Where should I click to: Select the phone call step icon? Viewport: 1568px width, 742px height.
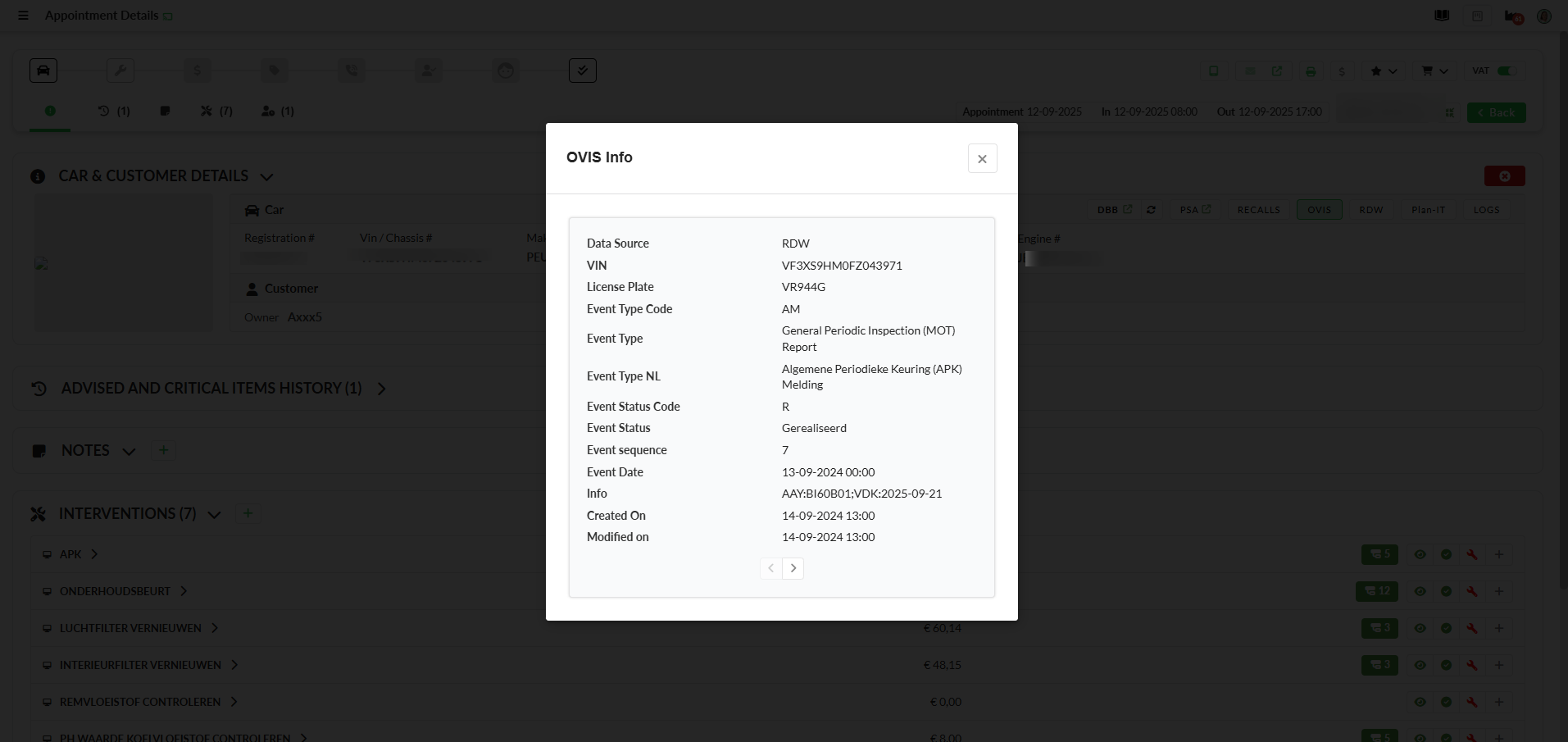point(352,71)
